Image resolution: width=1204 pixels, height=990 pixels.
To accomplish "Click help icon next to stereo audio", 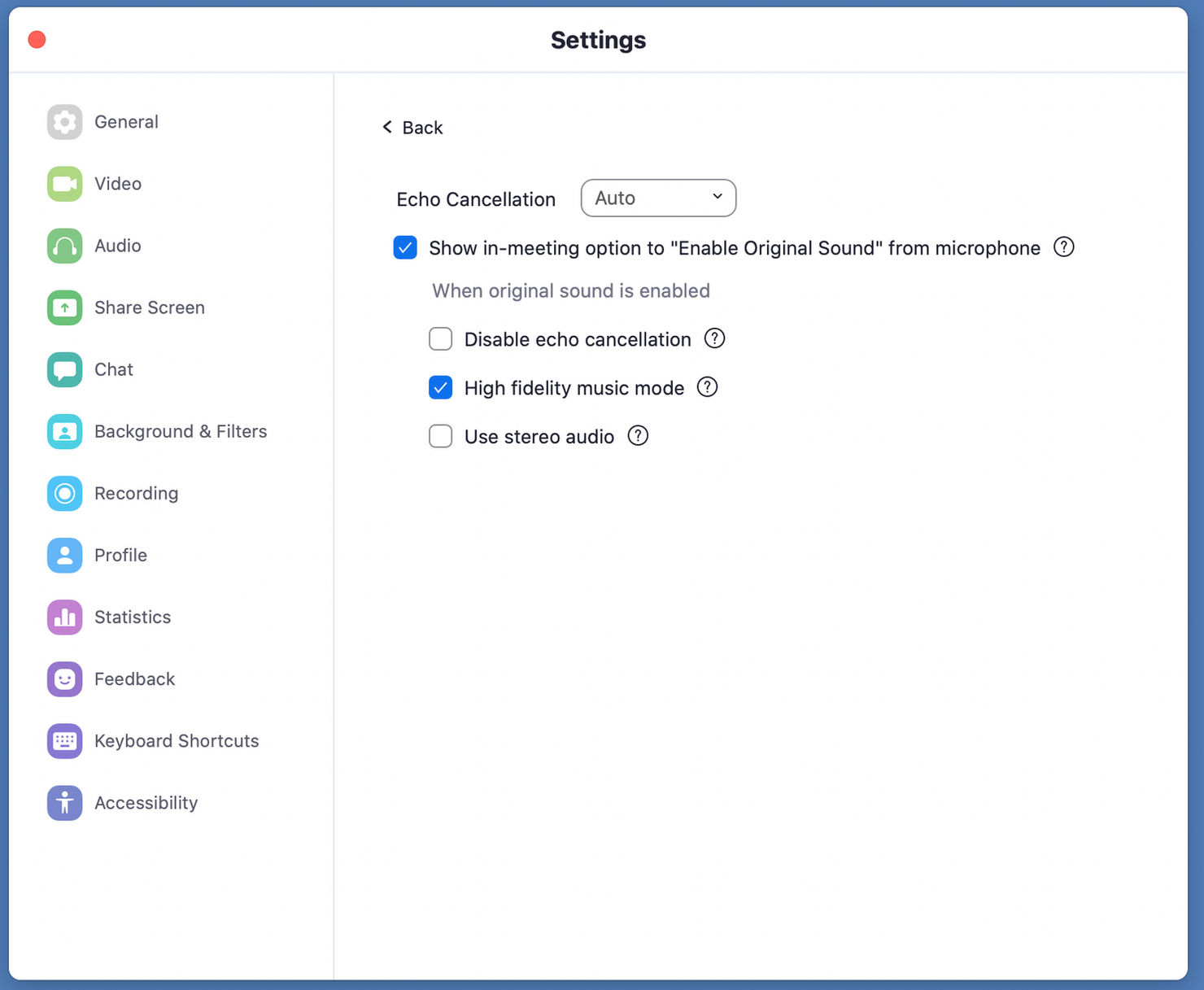I will (x=638, y=436).
